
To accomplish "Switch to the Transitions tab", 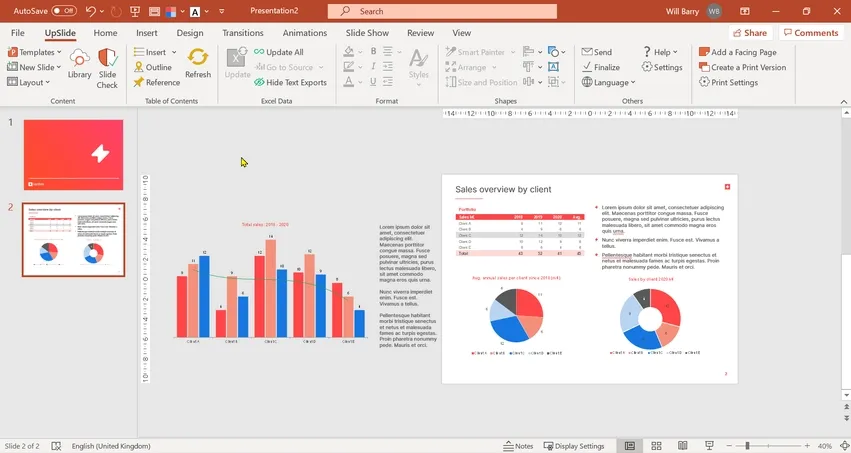I will coord(243,33).
